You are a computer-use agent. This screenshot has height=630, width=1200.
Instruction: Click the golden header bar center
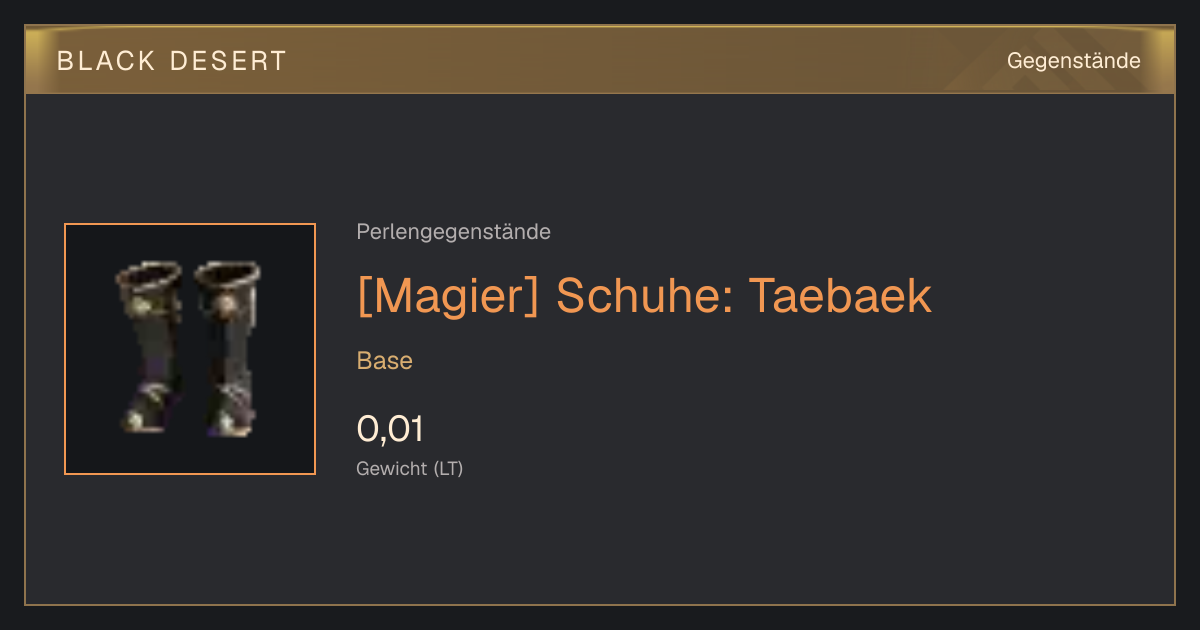600,61
